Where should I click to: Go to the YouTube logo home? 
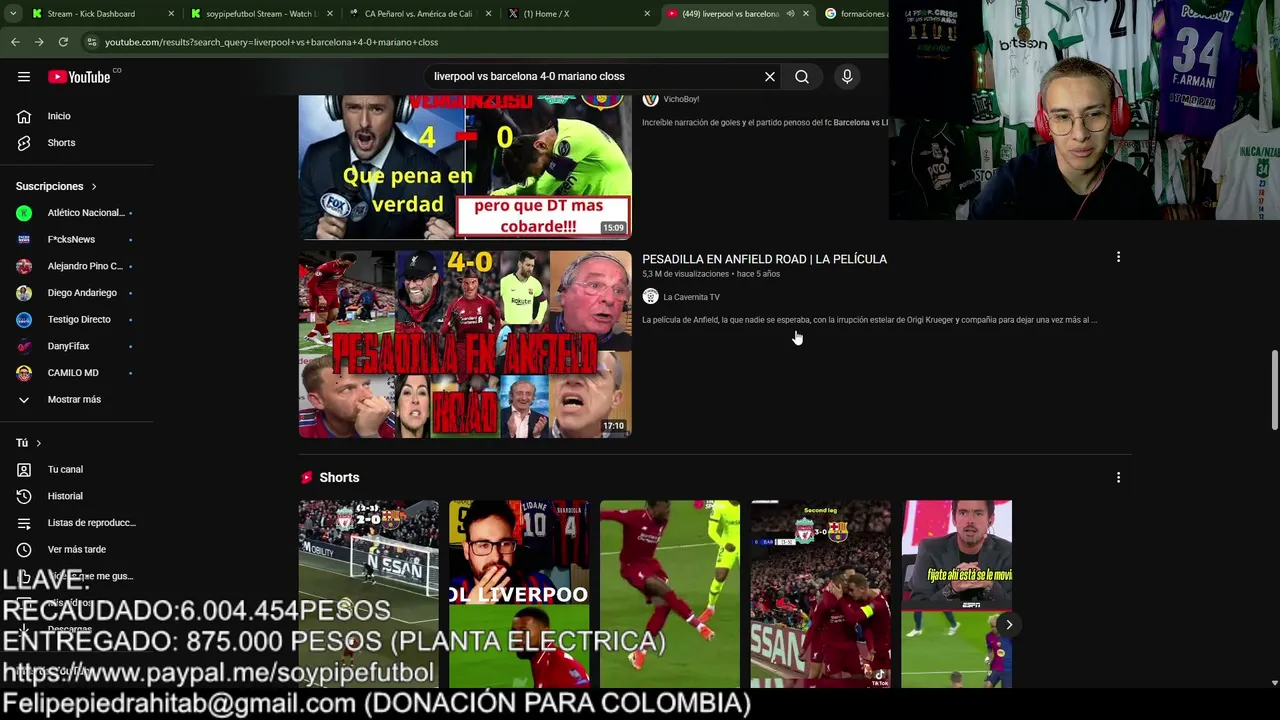pyautogui.click(x=79, y=77)
